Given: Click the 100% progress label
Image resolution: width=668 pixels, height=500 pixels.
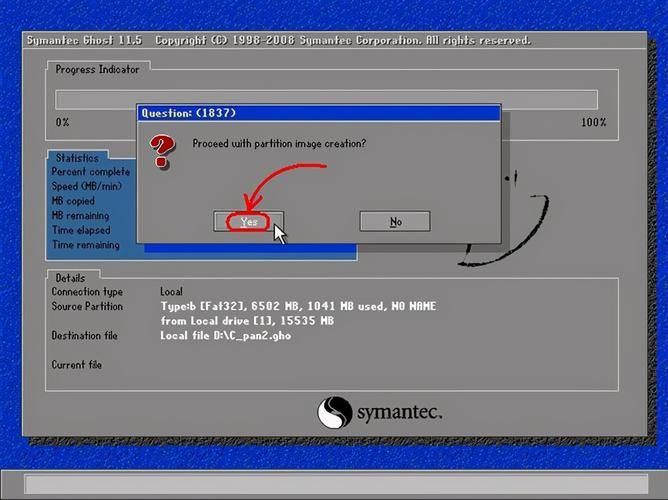Looking at the screenshot, I should coord(593,122).
